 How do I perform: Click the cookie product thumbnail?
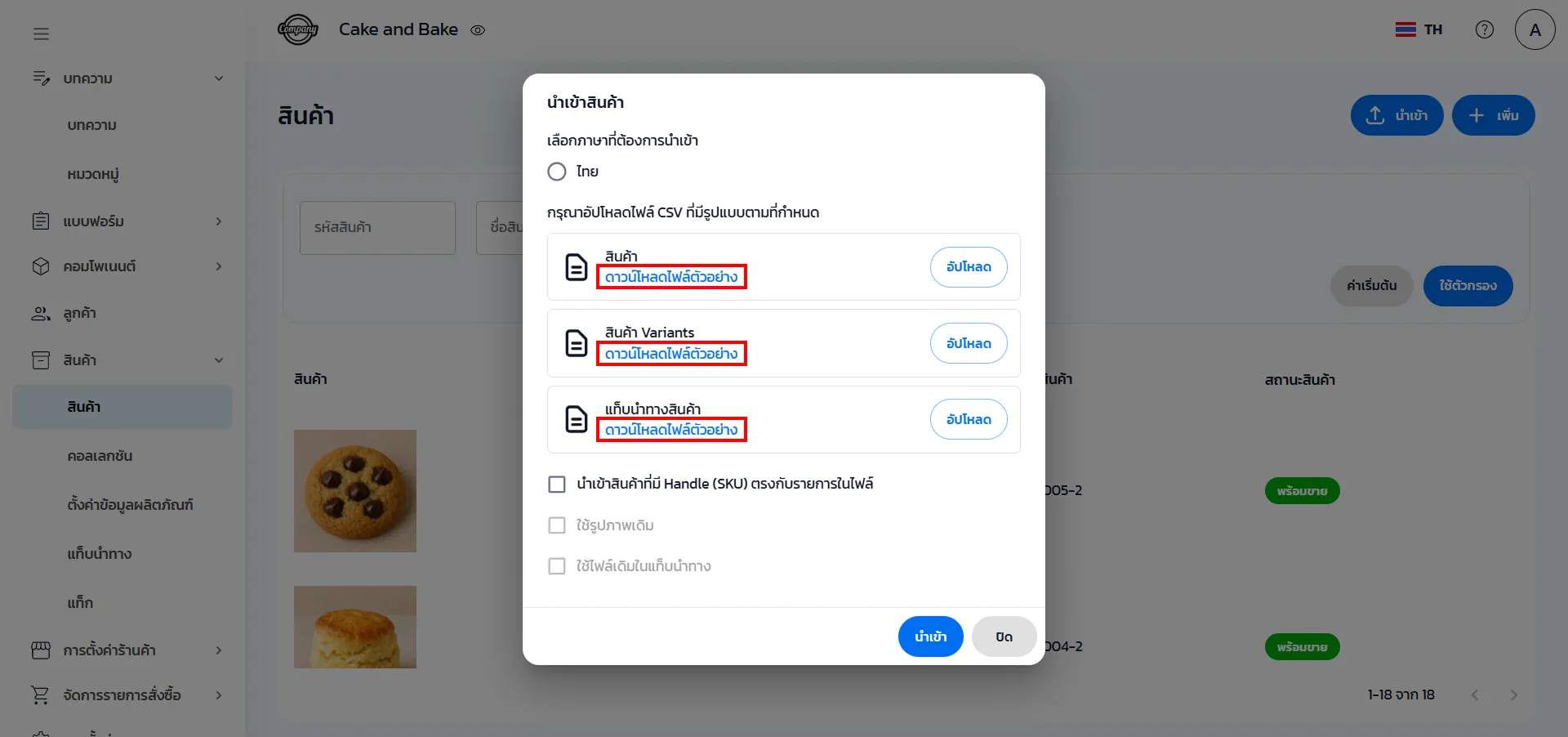tap(355, 491)
